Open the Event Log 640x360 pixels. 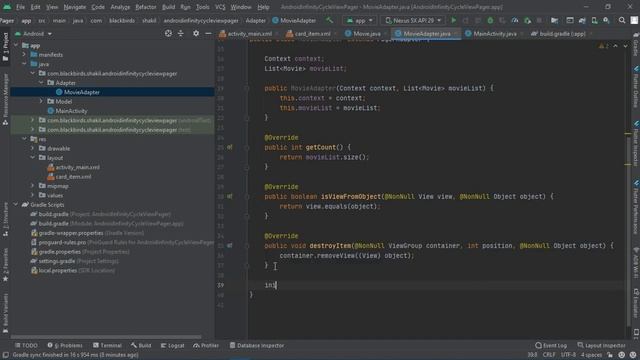point(551,345)
